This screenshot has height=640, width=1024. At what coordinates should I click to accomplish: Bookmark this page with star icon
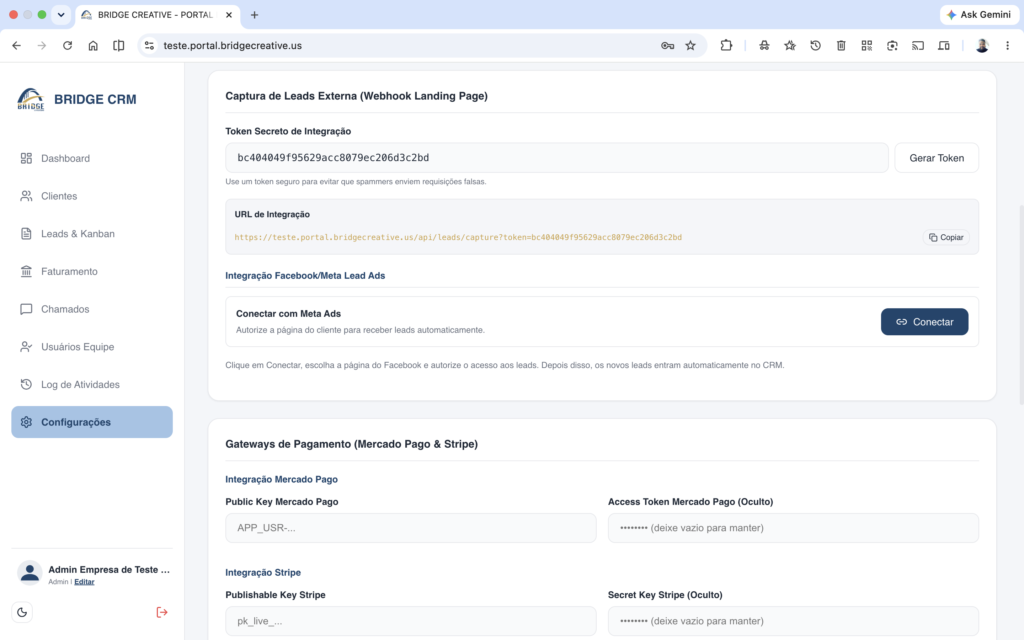pos(690,46)
